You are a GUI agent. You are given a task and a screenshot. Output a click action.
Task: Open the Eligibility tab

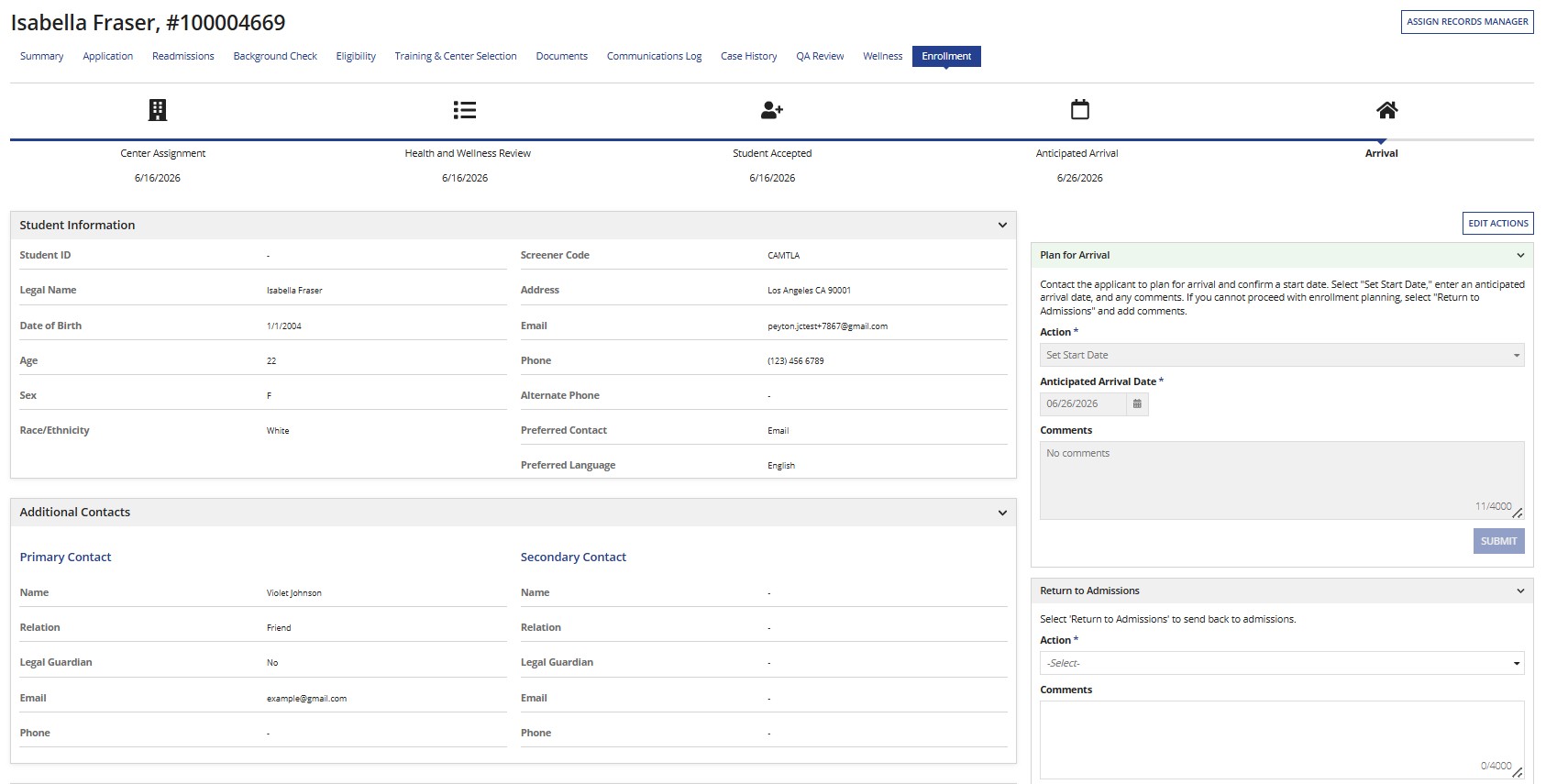click(x=356, y=56)
